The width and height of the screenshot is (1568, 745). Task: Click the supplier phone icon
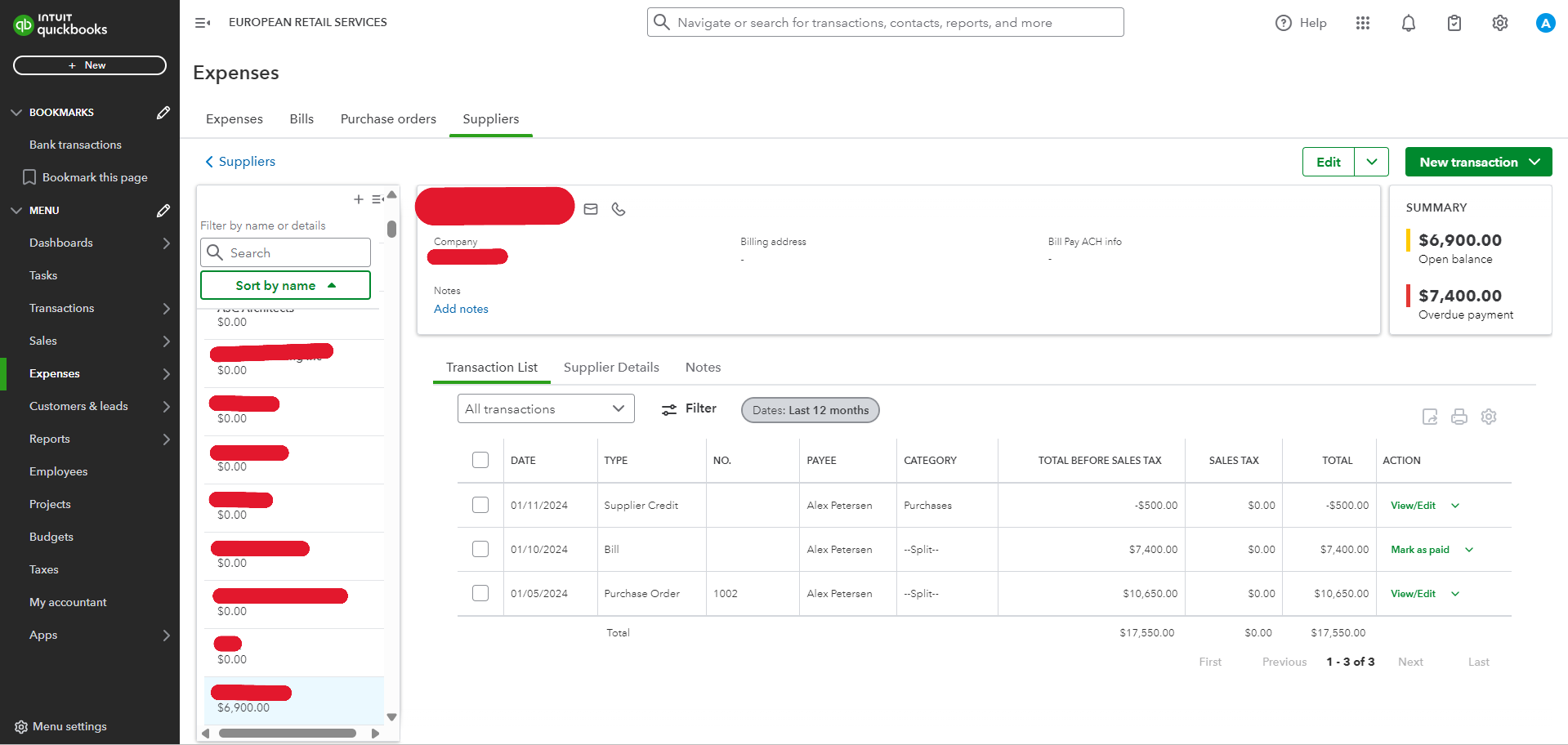(619, 210)
